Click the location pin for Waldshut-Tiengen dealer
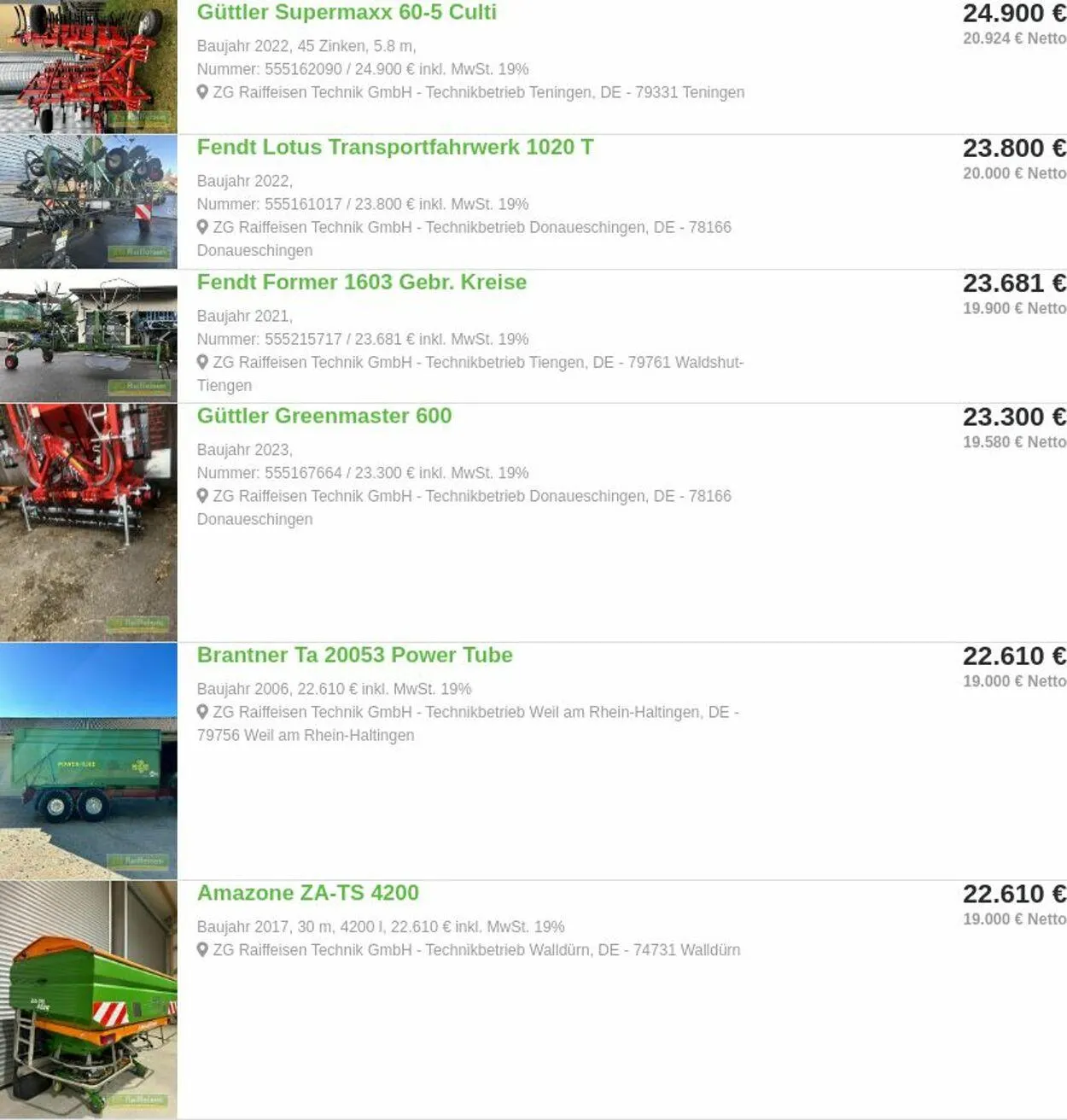Viewport: 1067px width, 1120px height. [x=202, y=362]
